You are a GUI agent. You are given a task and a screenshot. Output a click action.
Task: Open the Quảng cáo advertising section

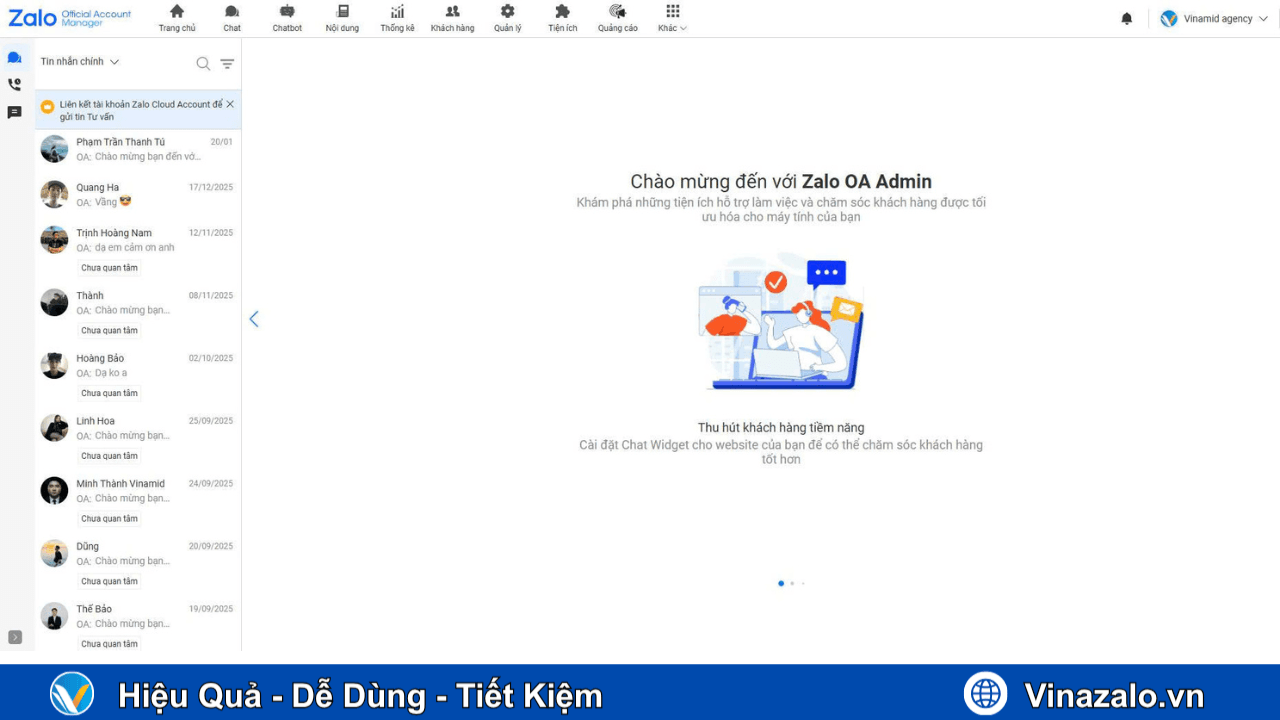[617, 17]
